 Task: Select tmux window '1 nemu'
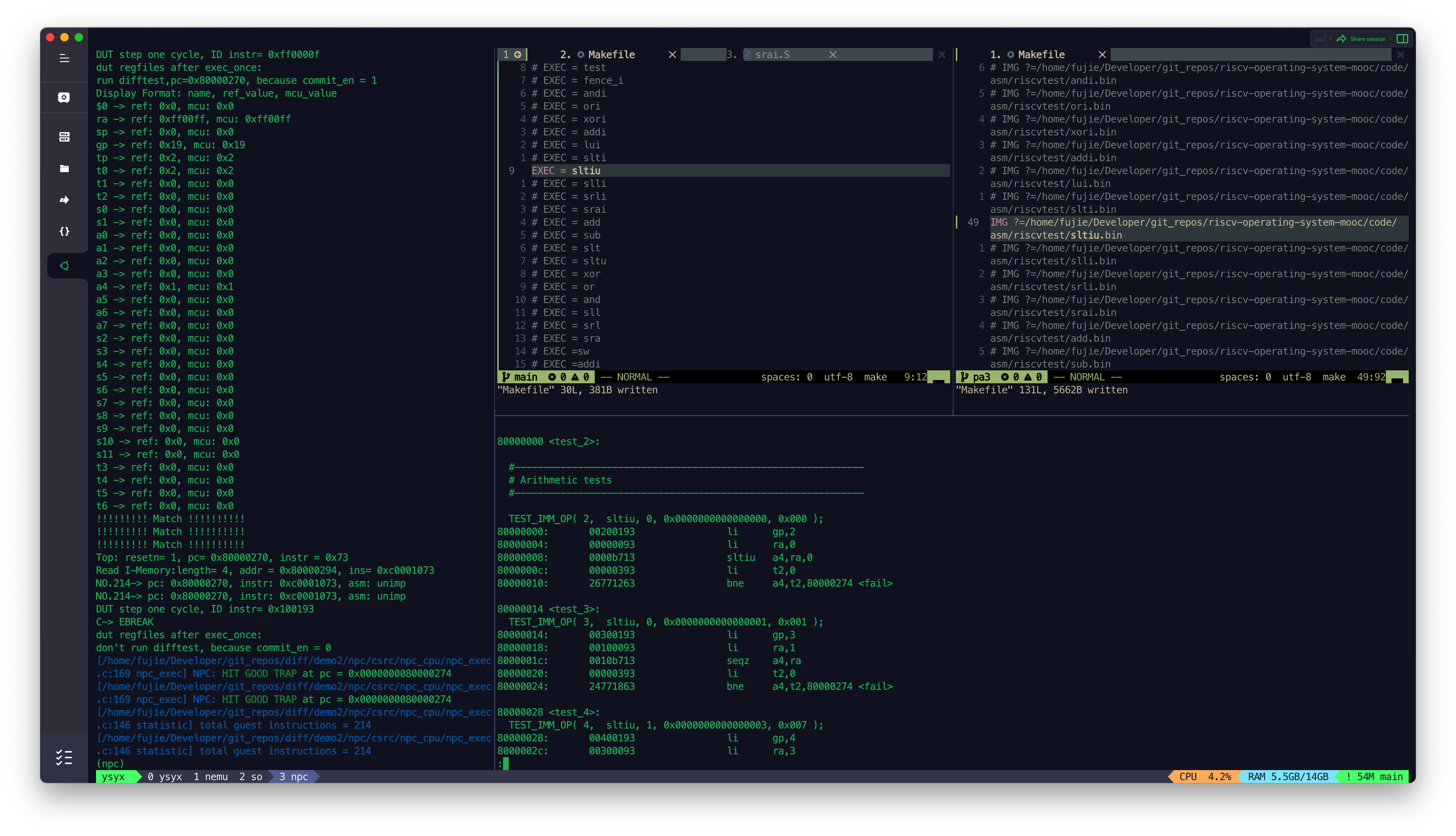tap(210, 776)
